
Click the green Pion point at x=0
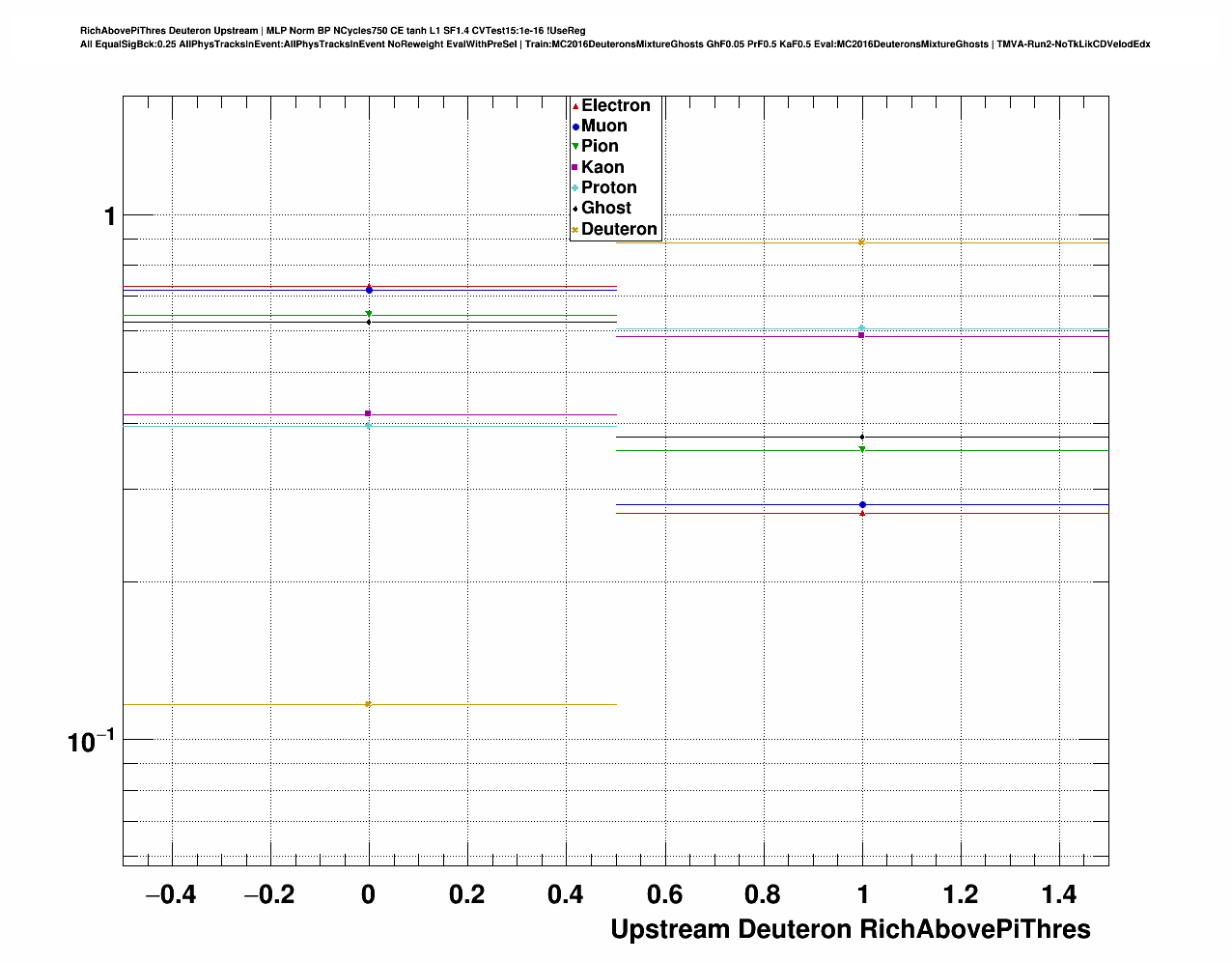369,314
